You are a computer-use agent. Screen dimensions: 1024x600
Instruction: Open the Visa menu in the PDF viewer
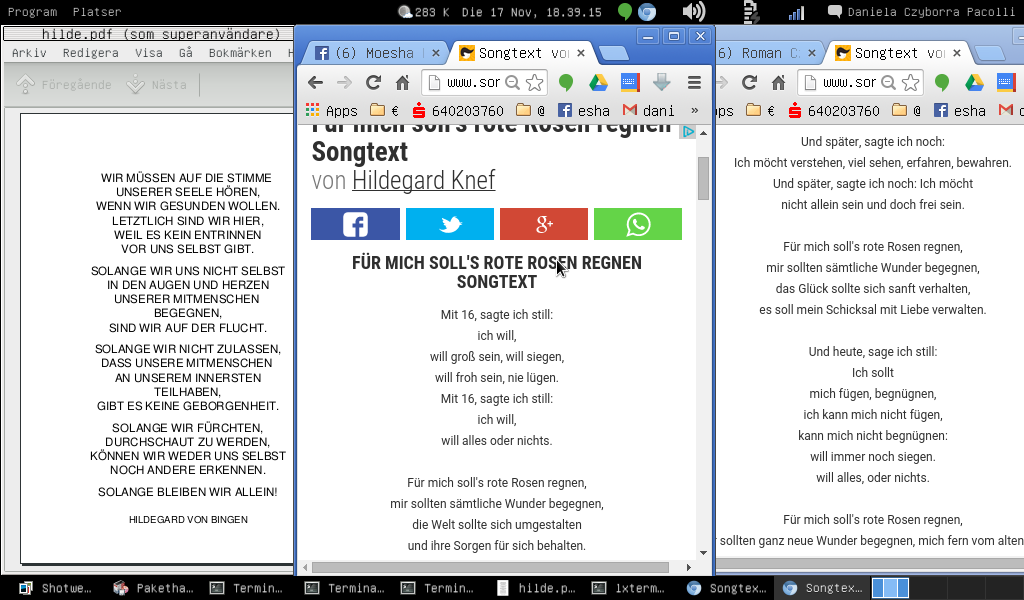(x=149, y=53)
